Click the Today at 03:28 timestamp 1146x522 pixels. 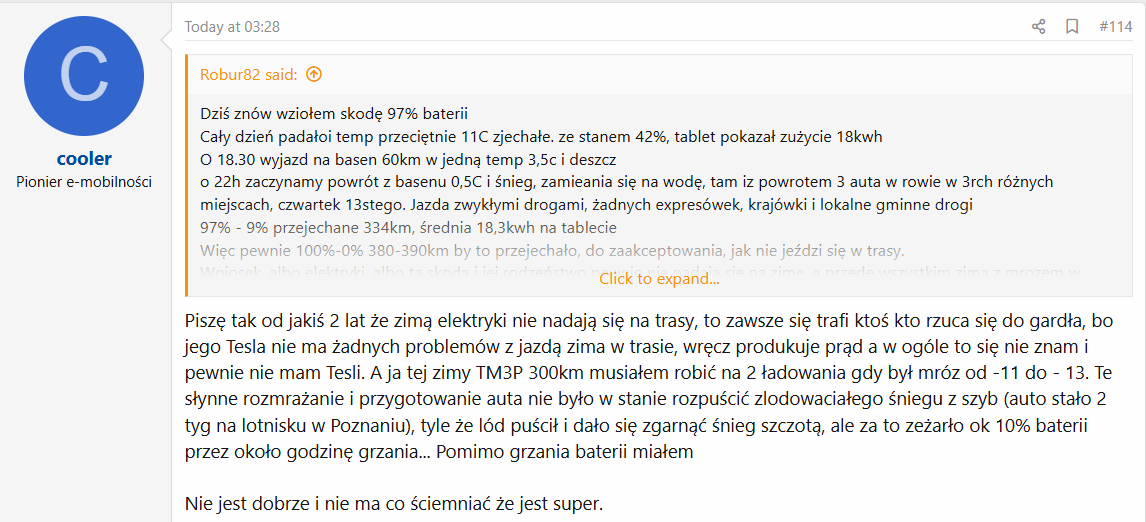click(x=232, y=27)
